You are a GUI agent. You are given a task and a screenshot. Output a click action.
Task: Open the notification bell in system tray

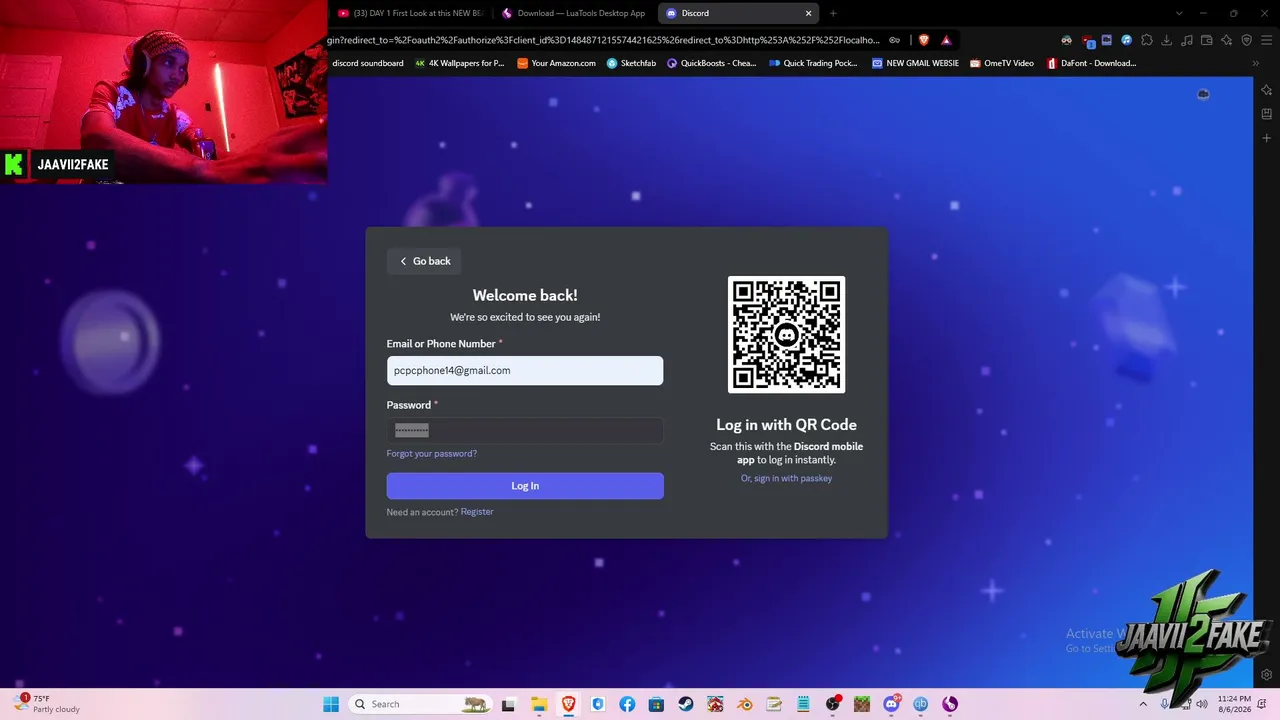tap(1264, 704)
